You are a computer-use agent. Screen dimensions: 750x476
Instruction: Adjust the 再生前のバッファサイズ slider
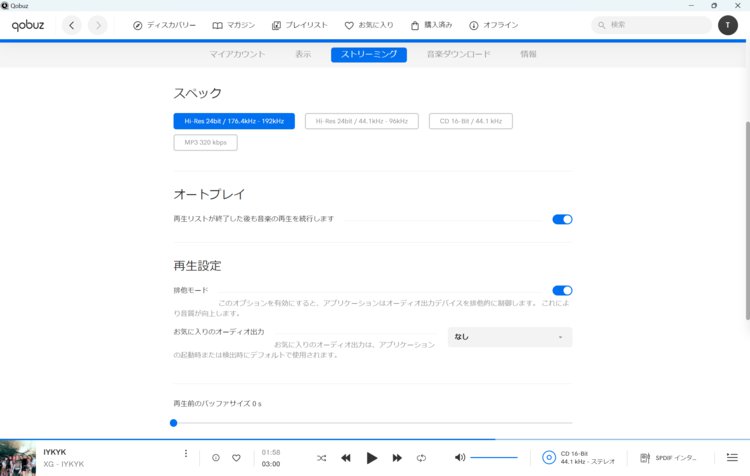pyautogui.click(x=174, y=423)
